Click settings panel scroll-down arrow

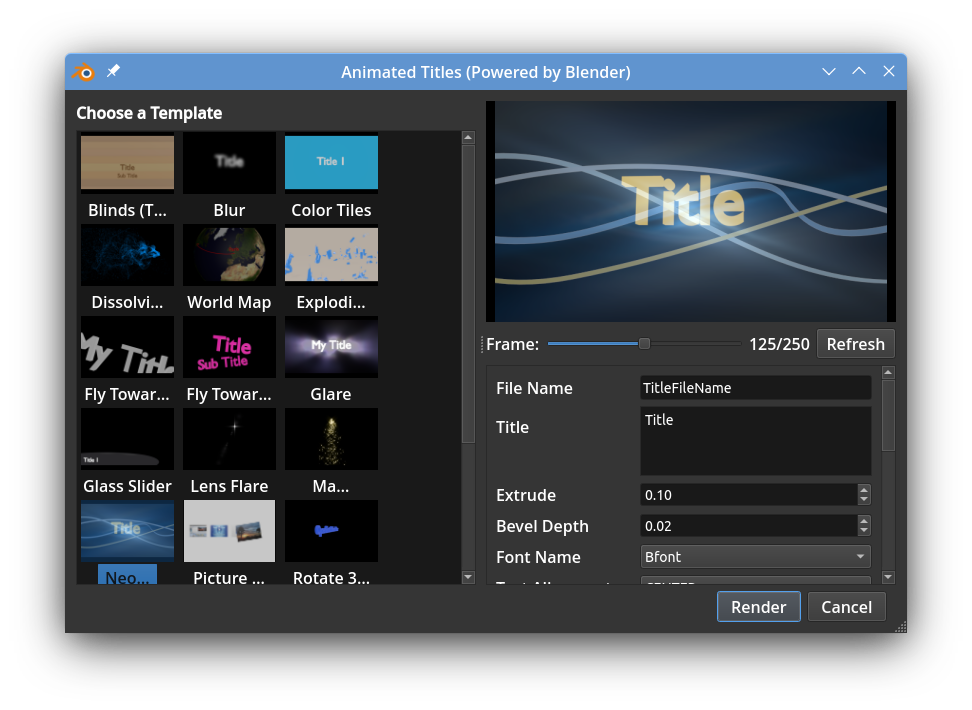coord(888,577)
